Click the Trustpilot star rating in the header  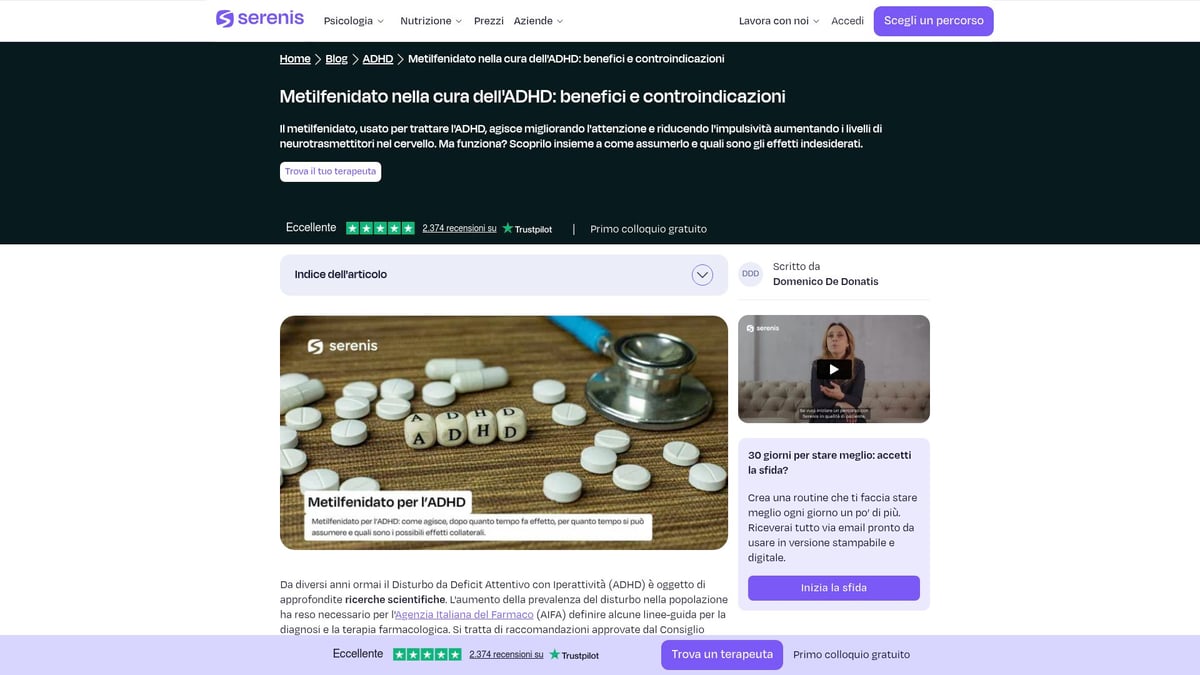(380, 228)
